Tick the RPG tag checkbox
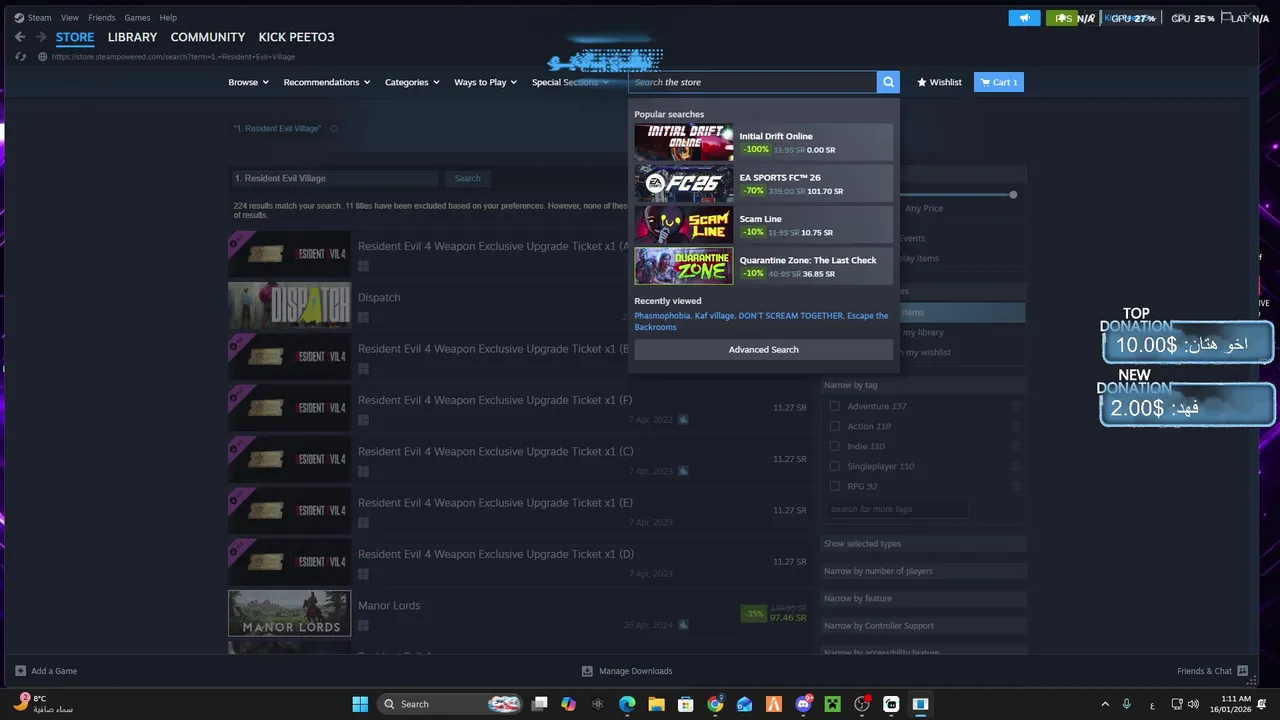Viewport: 1280px width, 720px height. coord(835,486)
